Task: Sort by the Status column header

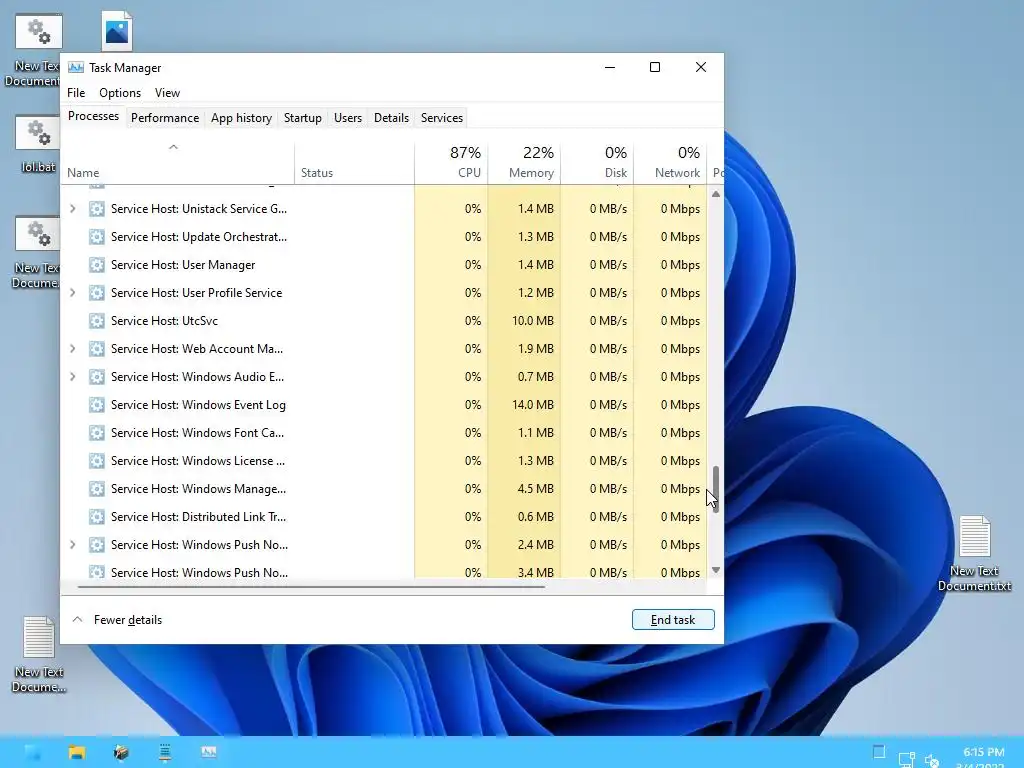Action: coord(355,162)
